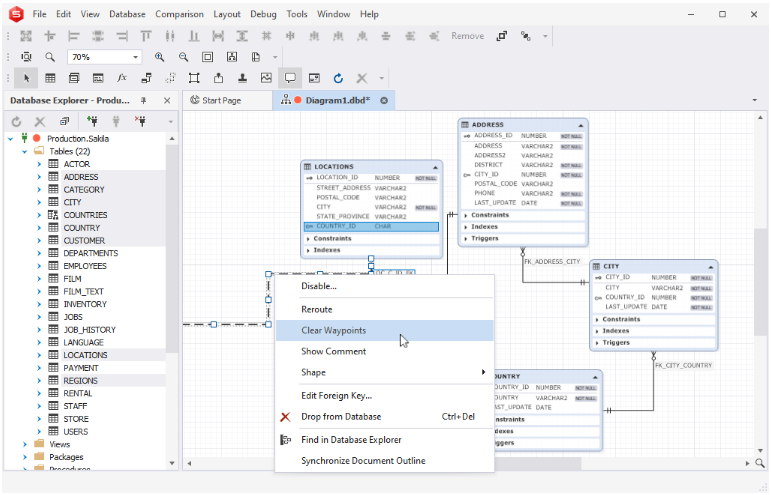Click the blue refresh diagram icon

(x=338, y=78)
